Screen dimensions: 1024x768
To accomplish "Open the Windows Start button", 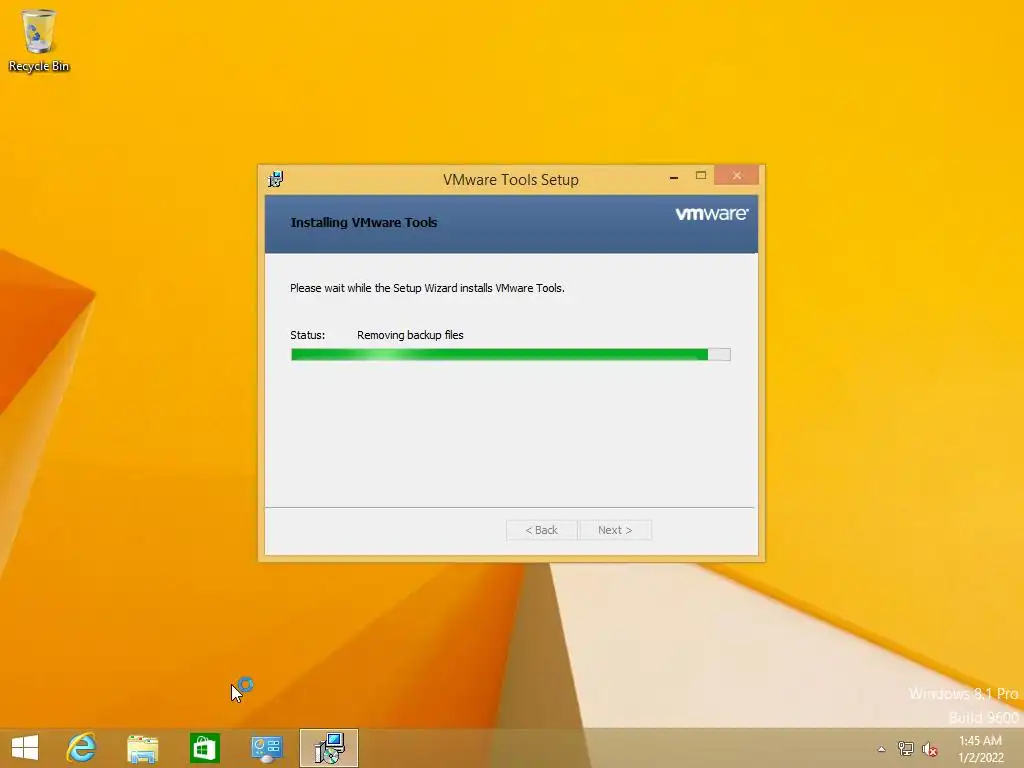I will tap(25, 748).
